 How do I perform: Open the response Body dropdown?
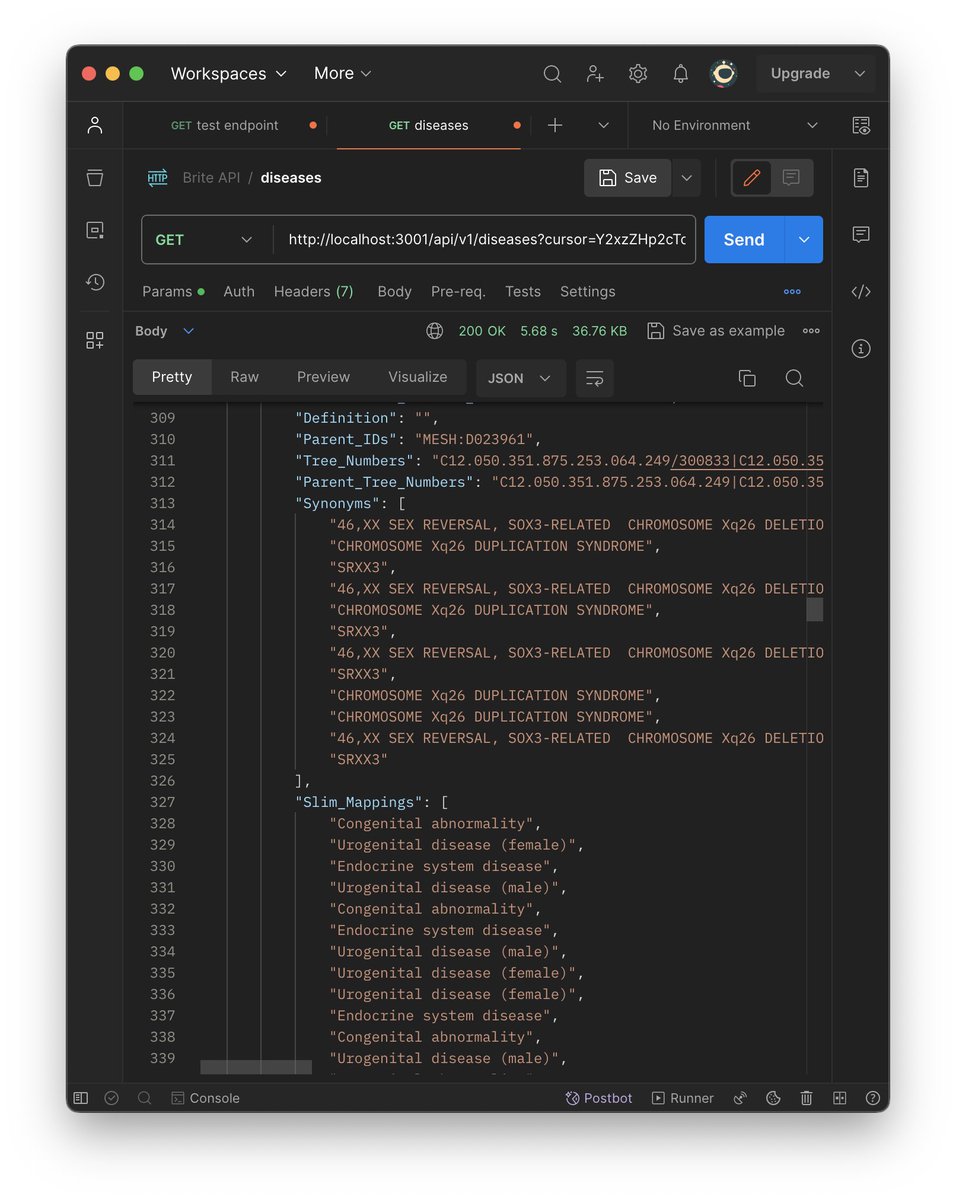click(x=165, y=331)
